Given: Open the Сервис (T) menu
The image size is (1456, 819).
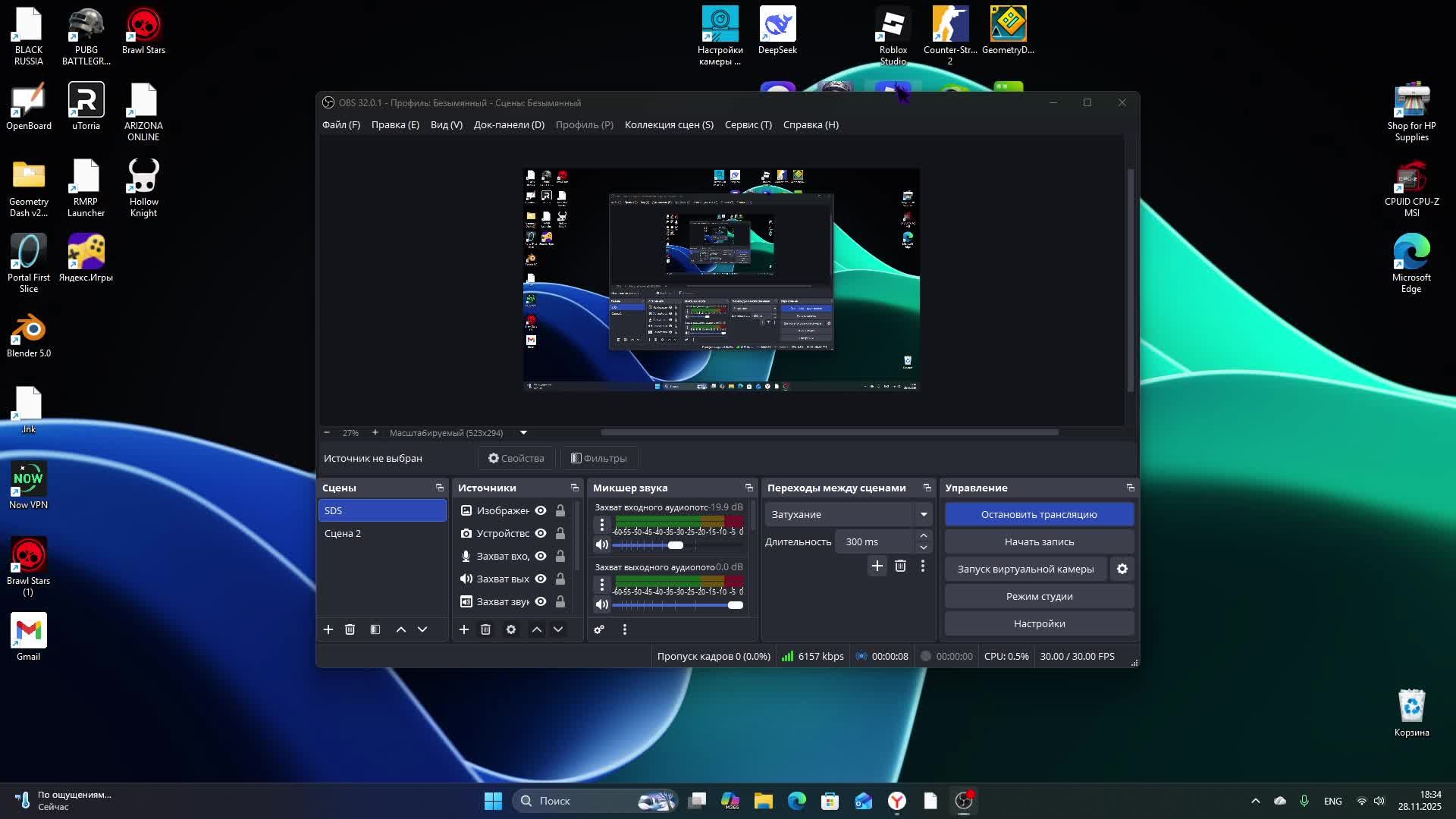Looking at the screenshot, I should coord(748,125).
